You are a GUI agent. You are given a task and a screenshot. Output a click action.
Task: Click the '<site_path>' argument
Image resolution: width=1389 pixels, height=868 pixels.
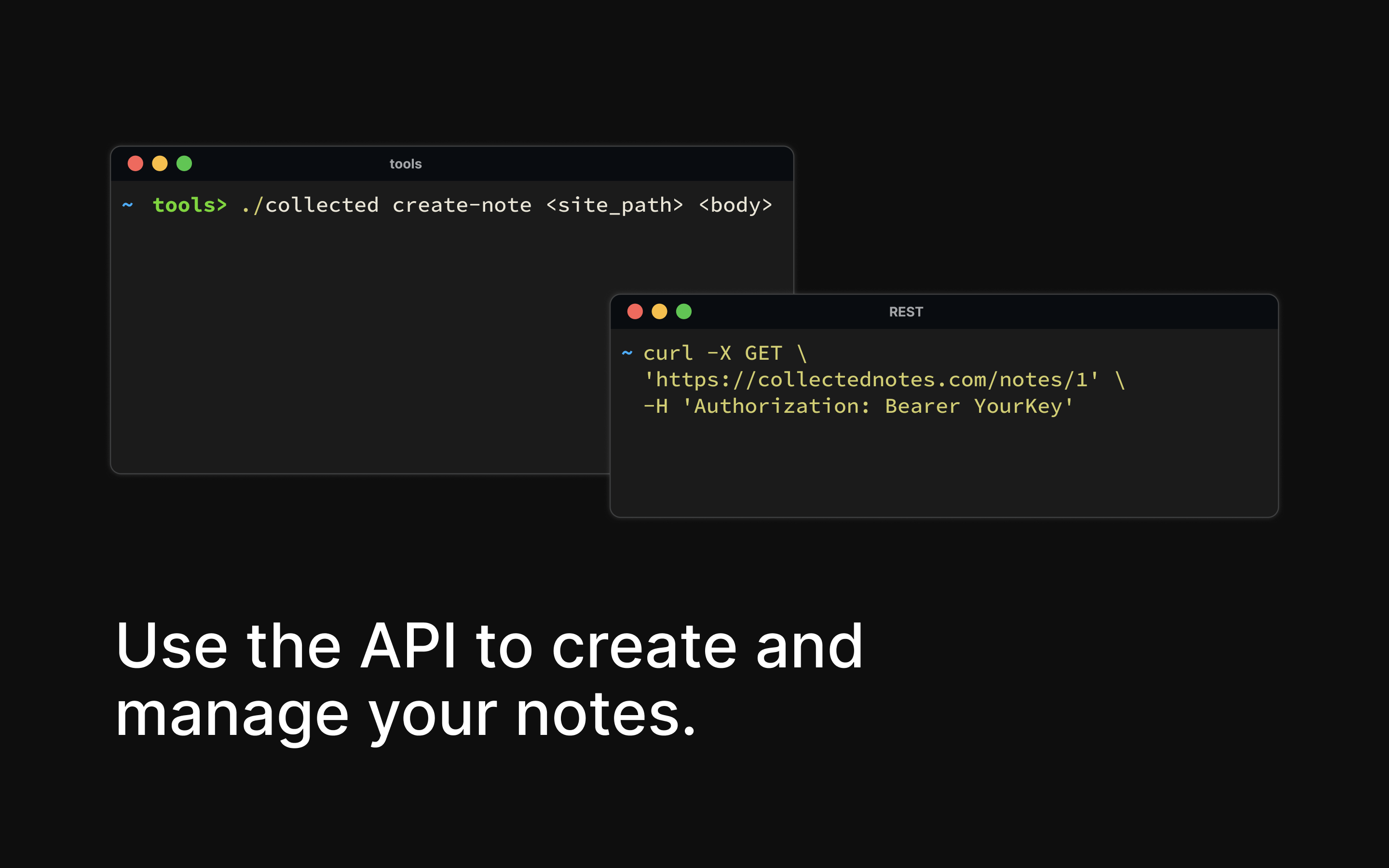(615, 205)
